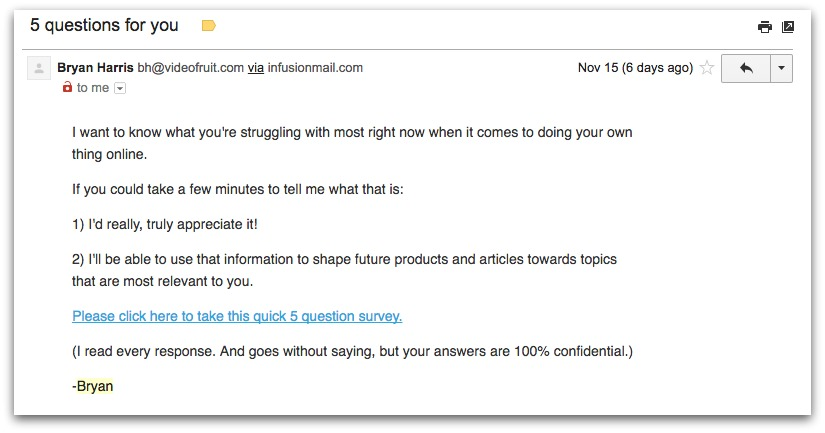Click the bh@videofruit.com address
825x433 pixels.
pyautogui.click(x=190, y=68)
